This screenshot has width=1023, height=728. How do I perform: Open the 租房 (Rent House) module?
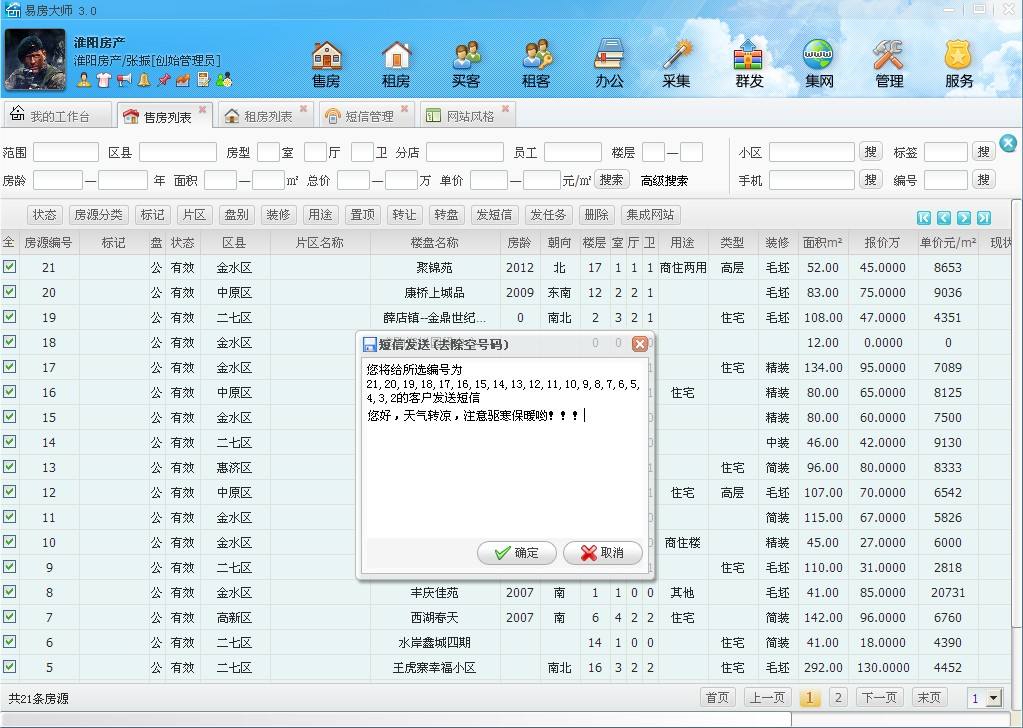pos(397,60)
